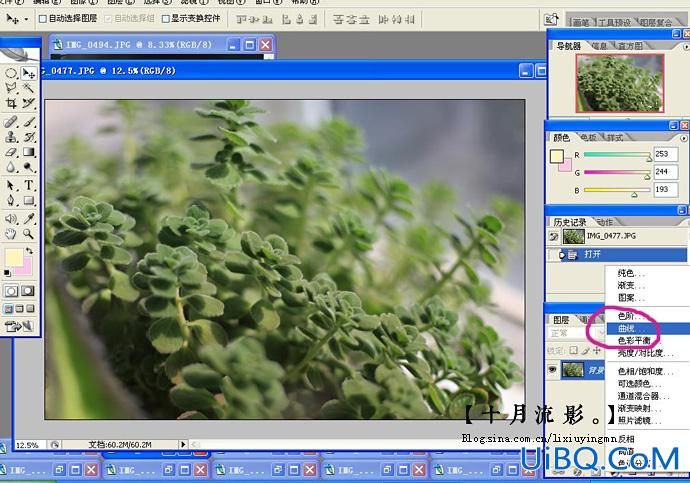
Task: Select the Move tool in toolbox
Action: pyautogui.click(x=29, y=73)
